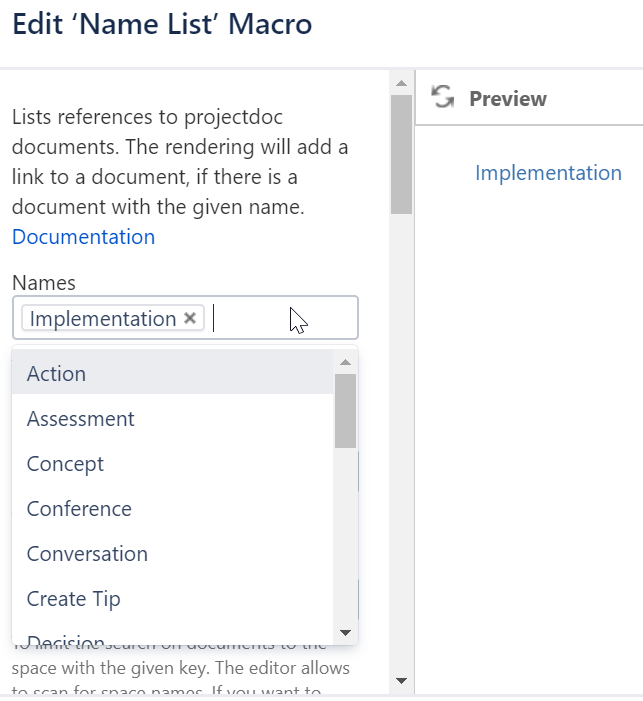The height and width of the screenshot is (701, 643).
Task: Click the macro panel's scroll-up arrow
Action: (401, 82)
